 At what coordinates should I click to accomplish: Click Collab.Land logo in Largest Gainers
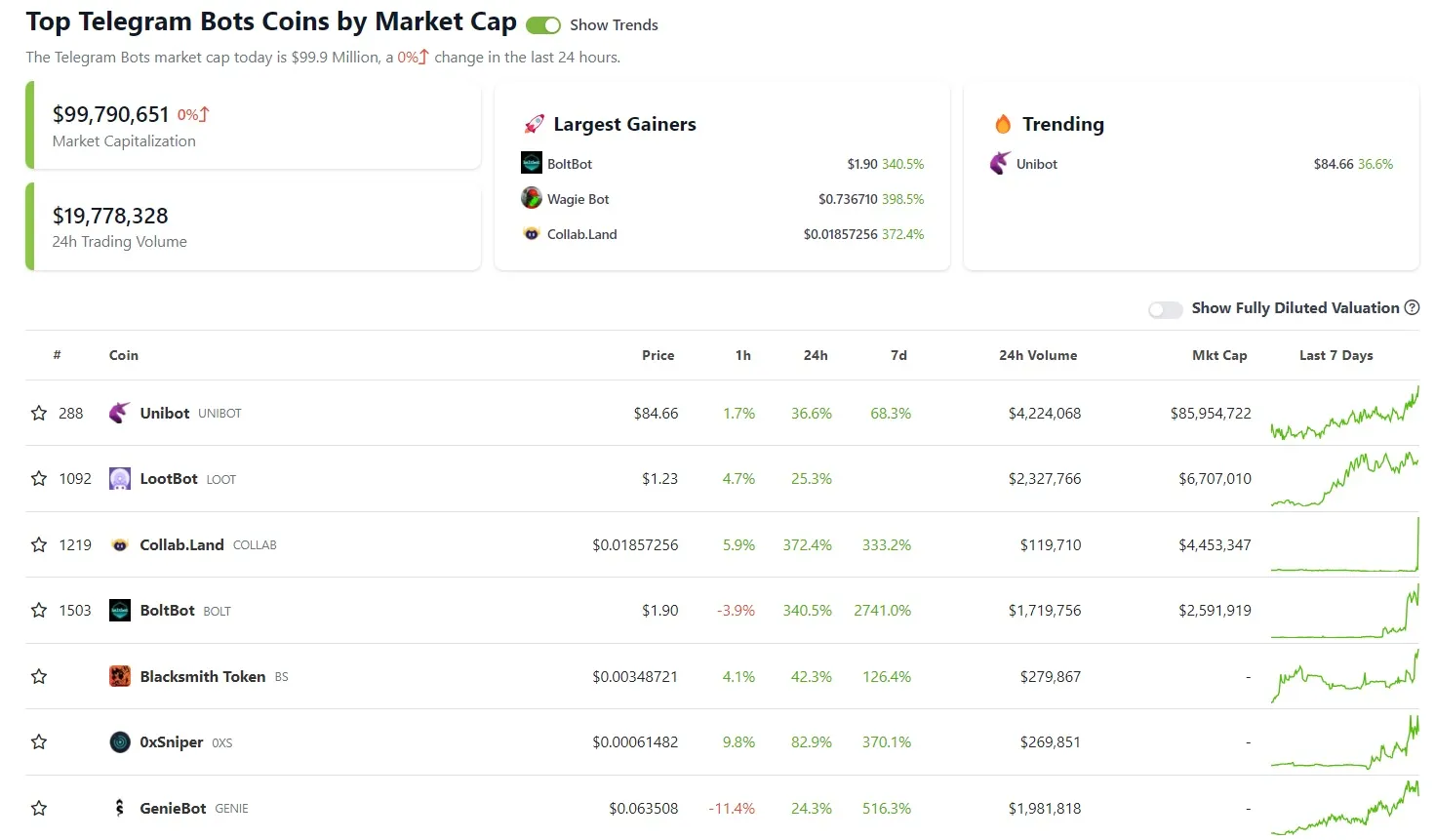click(532, 234)
